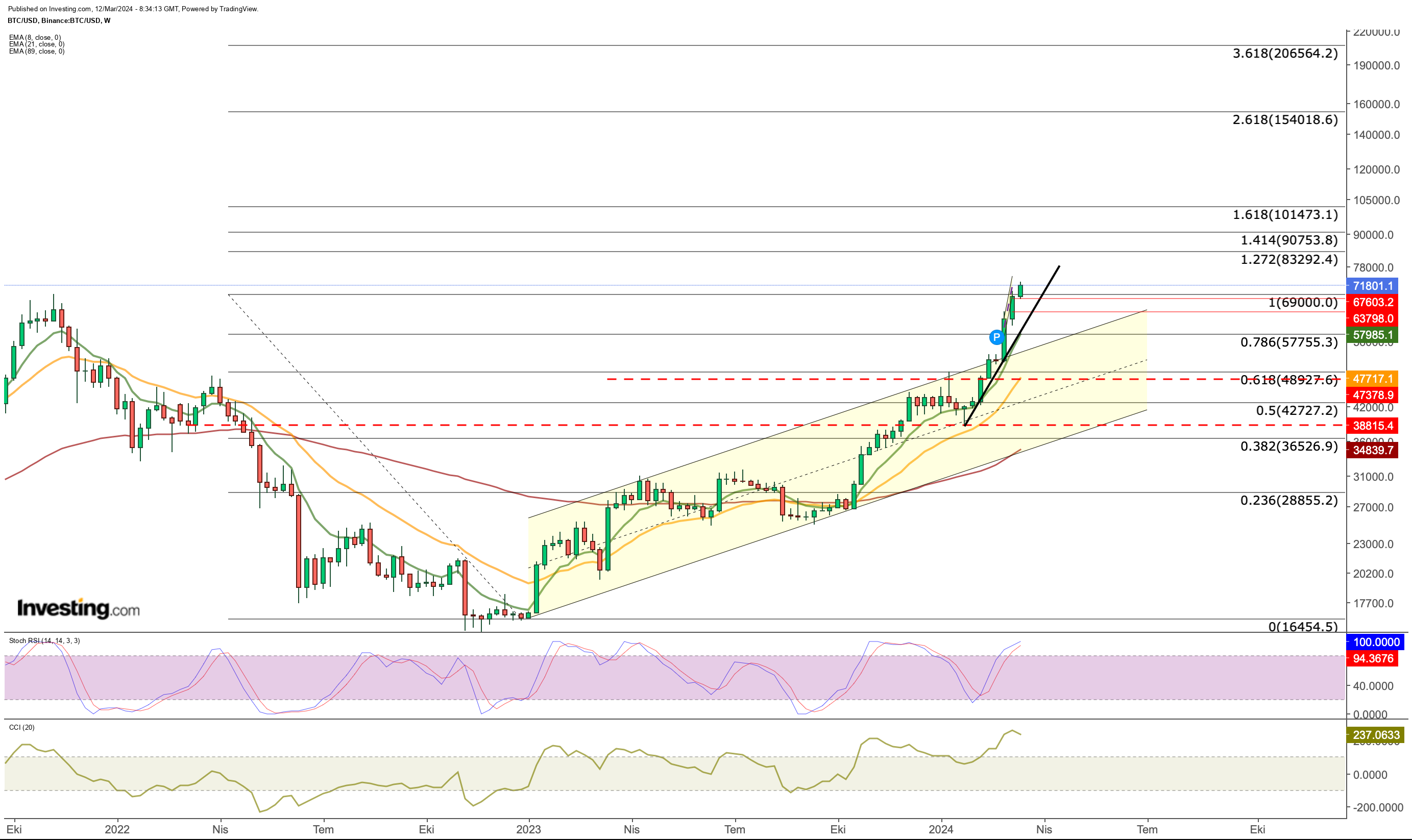
Task: Click the 1.618(101473.1) Fibonacci level label
Action: [1285, 214]
